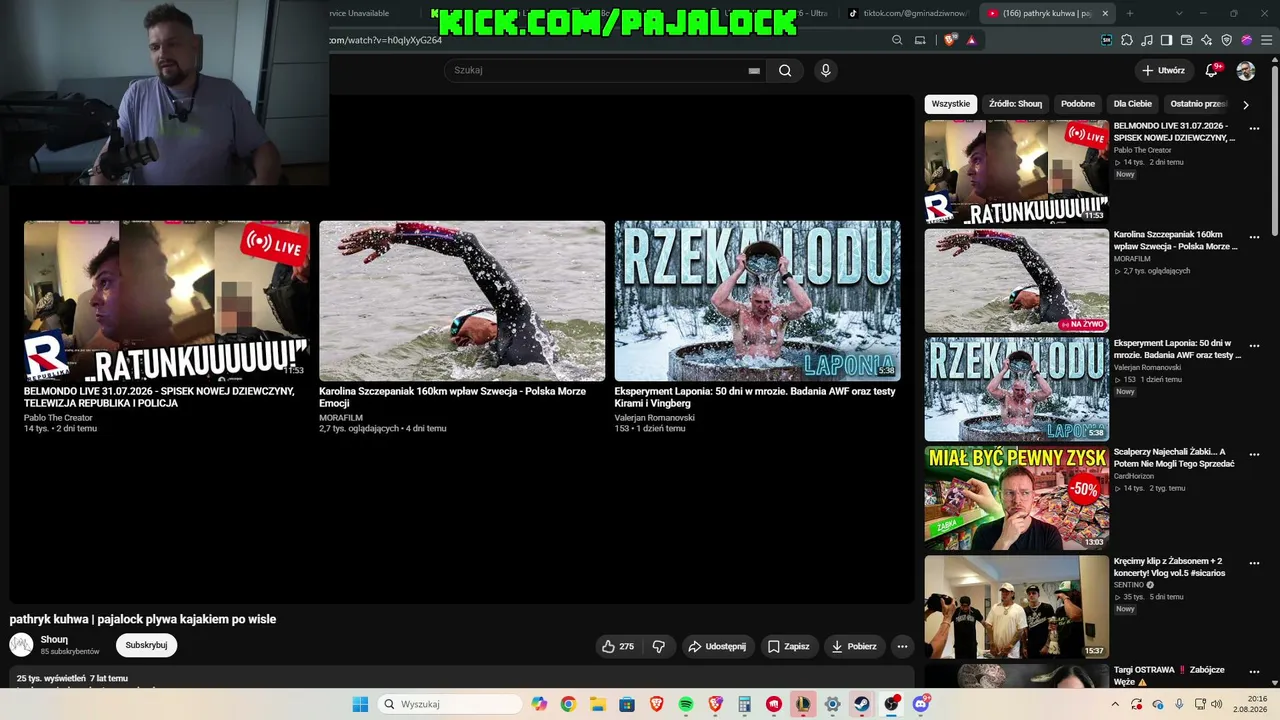Screen dimensions: 1280x720
Task: Open the media control music note icon
Action: pyautogui.click(x=1147, y=40)
